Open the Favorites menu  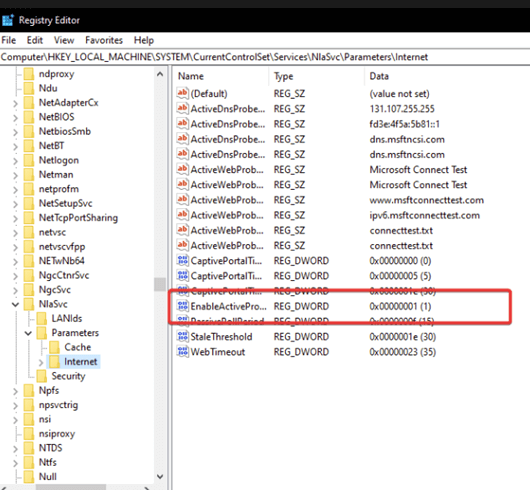(104, 40)
